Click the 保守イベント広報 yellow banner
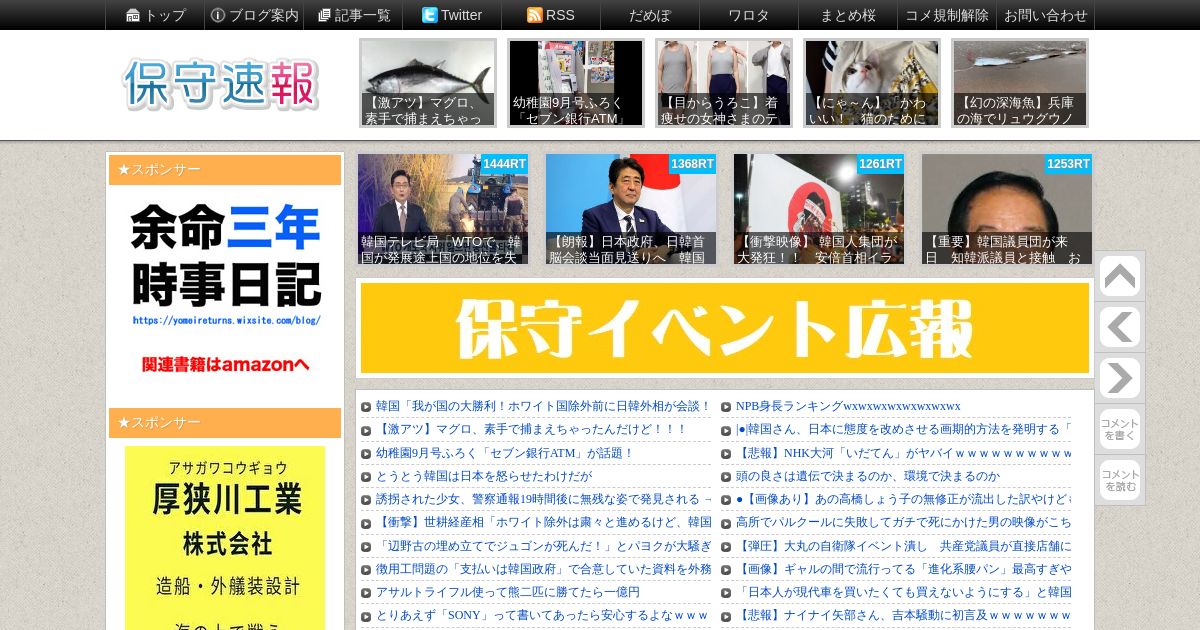Viewport: 1200px width, 630px height. pos(725,328)
